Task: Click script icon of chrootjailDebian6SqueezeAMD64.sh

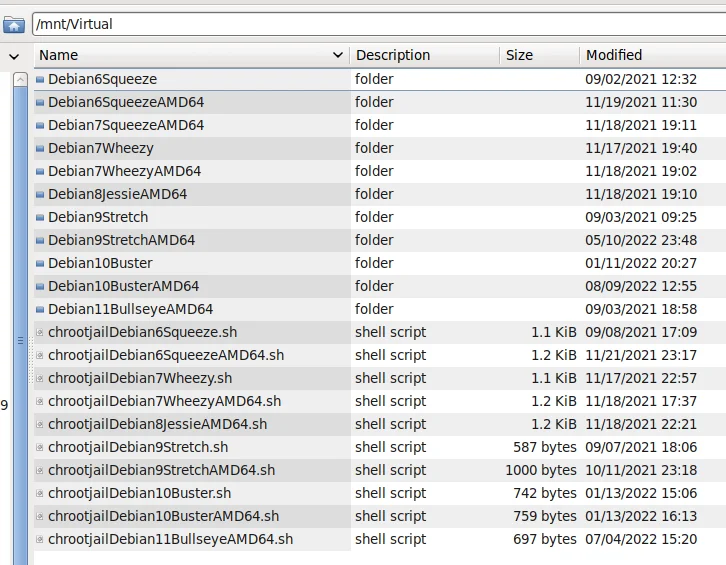Action: coord(40,355)
